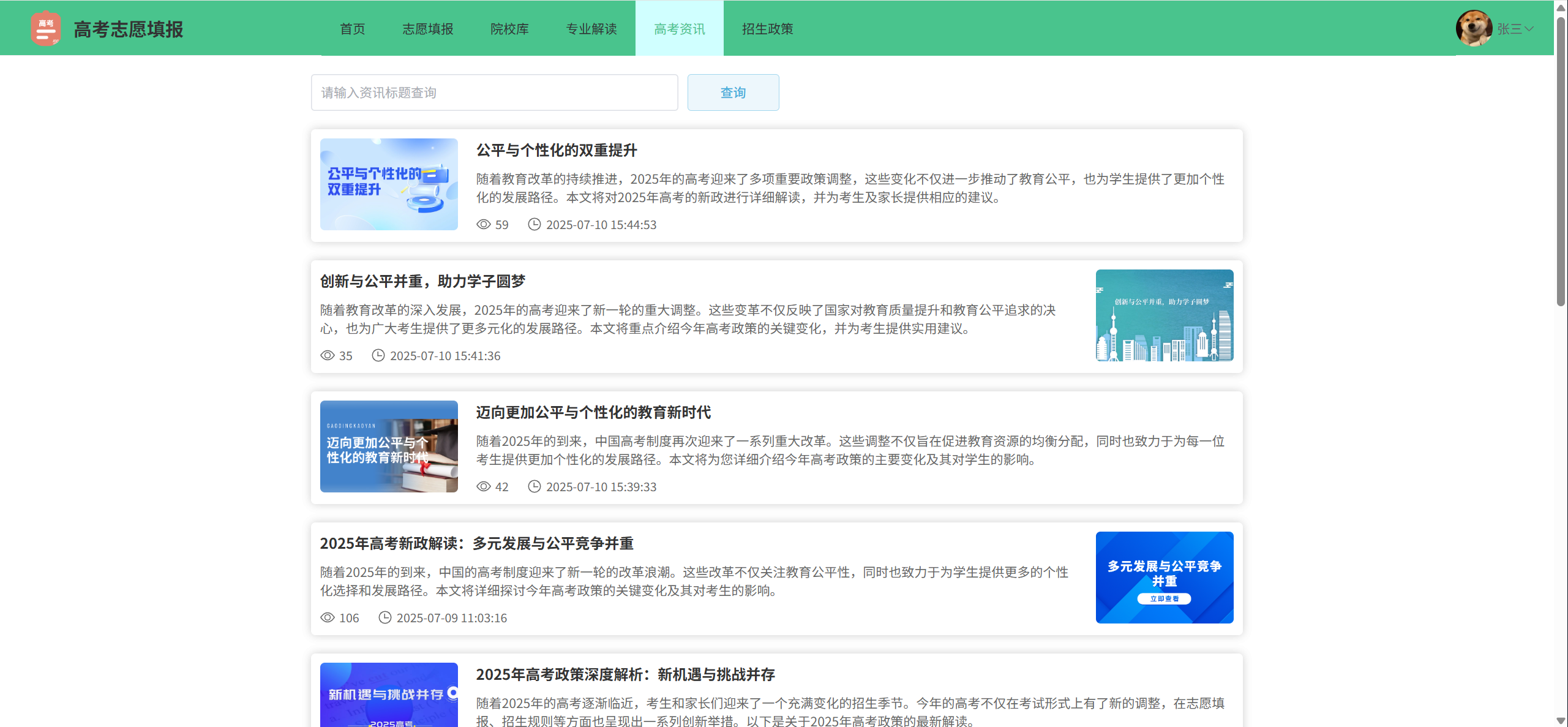Click the 高考志愿填报 logo icon
This screenshot has width=1568, height=727.
click(x=46, y=29)
